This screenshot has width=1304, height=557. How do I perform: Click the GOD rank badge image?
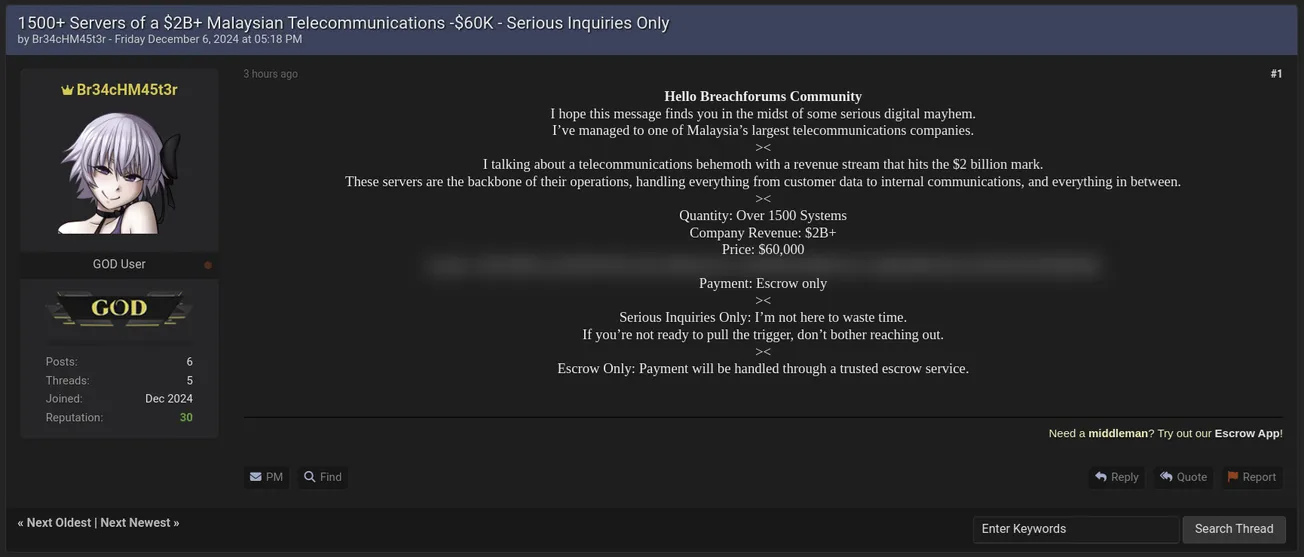119,309
